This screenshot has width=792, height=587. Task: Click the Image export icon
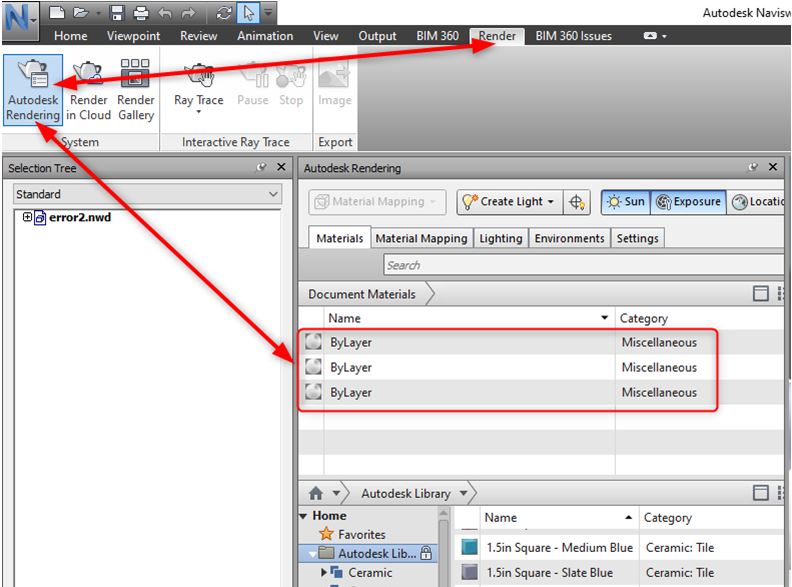click(x=334, y=75)
